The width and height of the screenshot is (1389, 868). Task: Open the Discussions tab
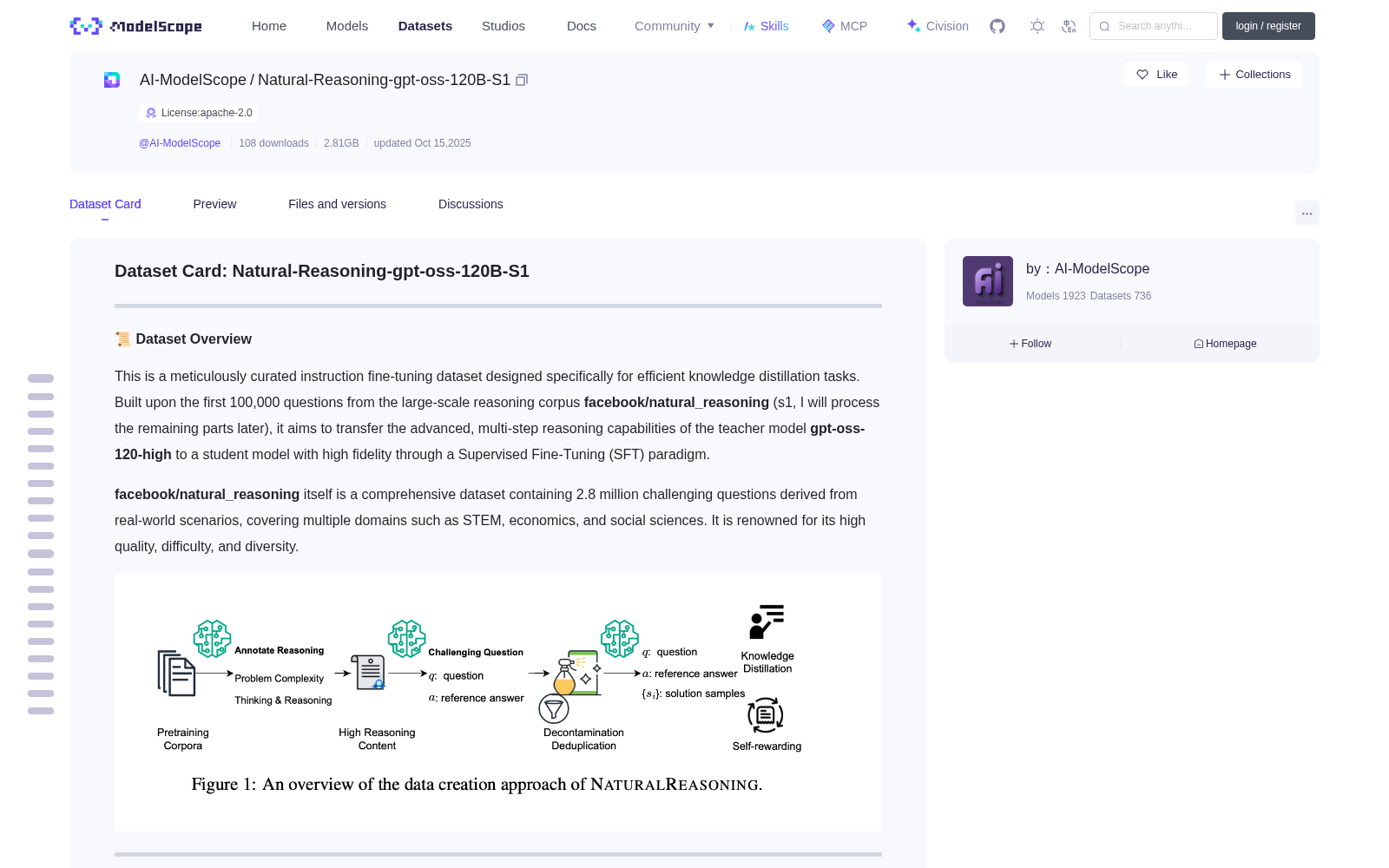coord(471,204)
